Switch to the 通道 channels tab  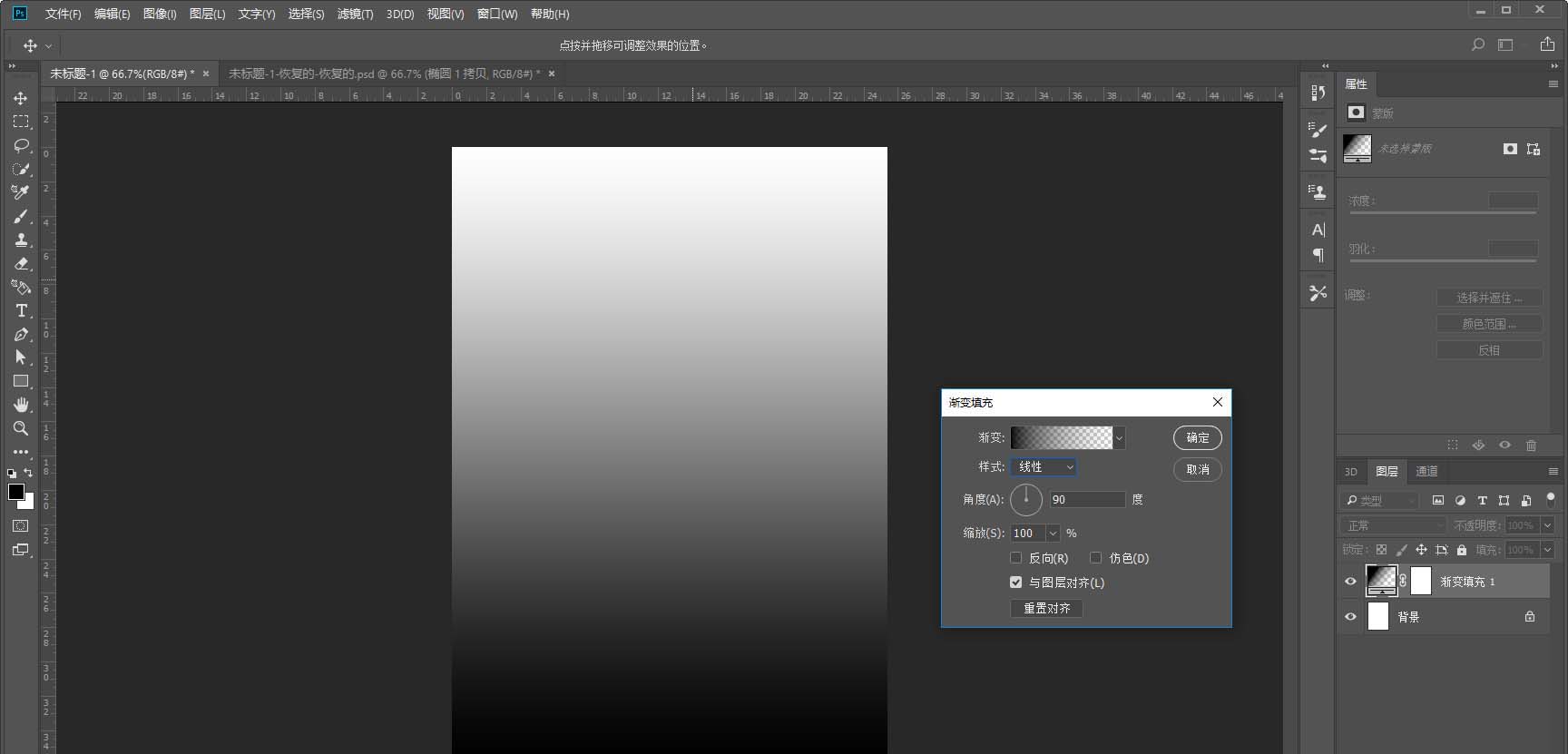tap(1426, 471)
